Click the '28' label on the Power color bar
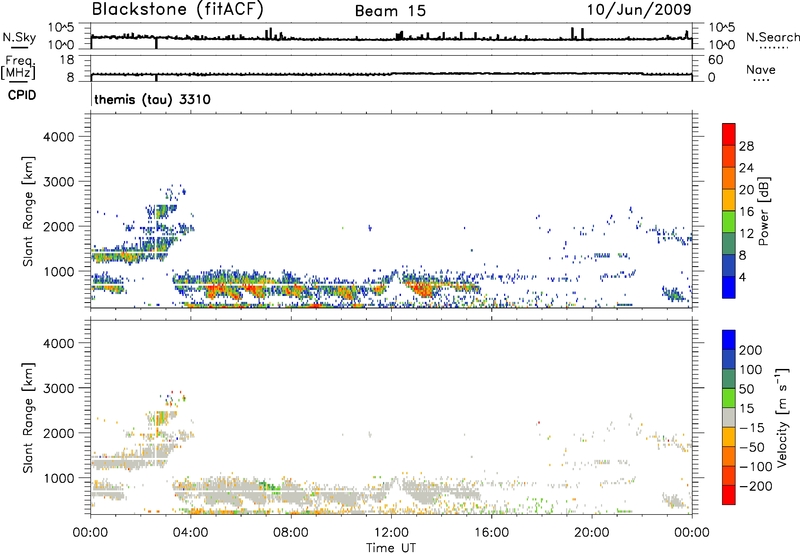 [x=746, y=146]
